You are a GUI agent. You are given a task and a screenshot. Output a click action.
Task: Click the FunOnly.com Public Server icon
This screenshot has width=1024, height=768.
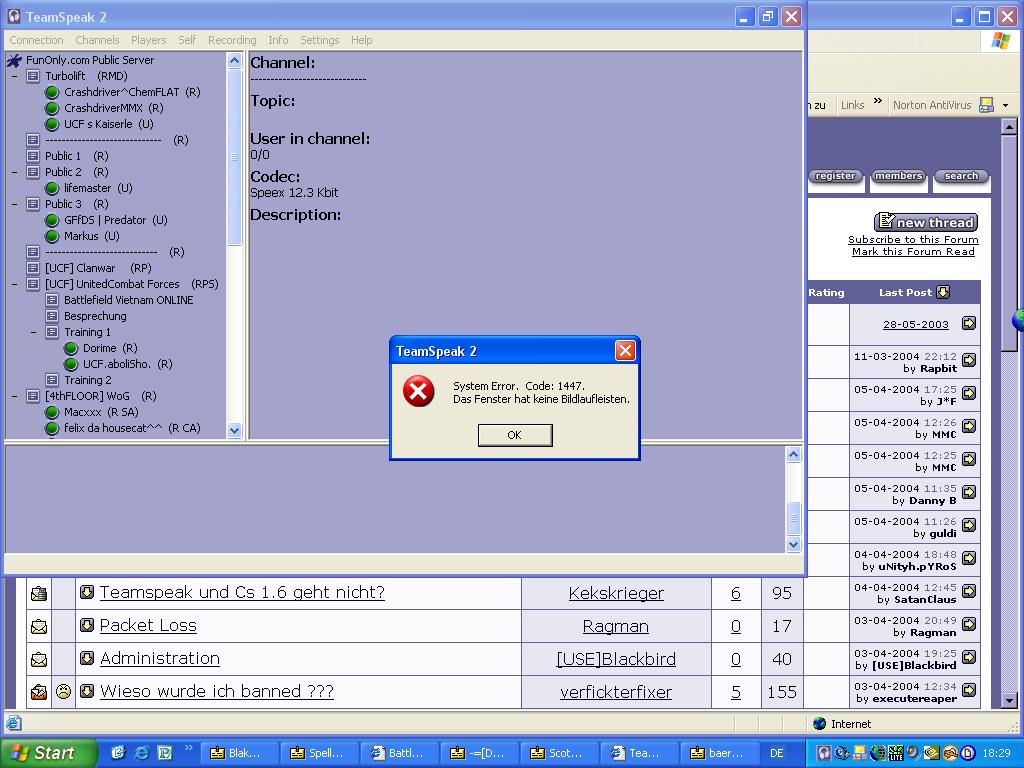click(x=14, y=60)
